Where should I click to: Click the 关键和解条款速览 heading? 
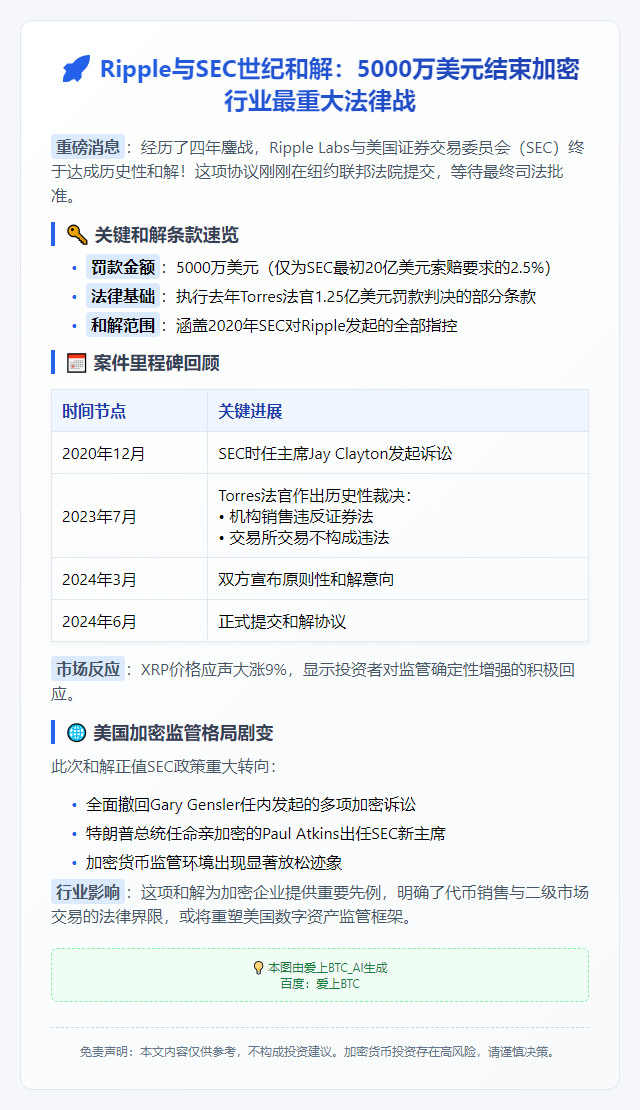(x=166, y=234)
